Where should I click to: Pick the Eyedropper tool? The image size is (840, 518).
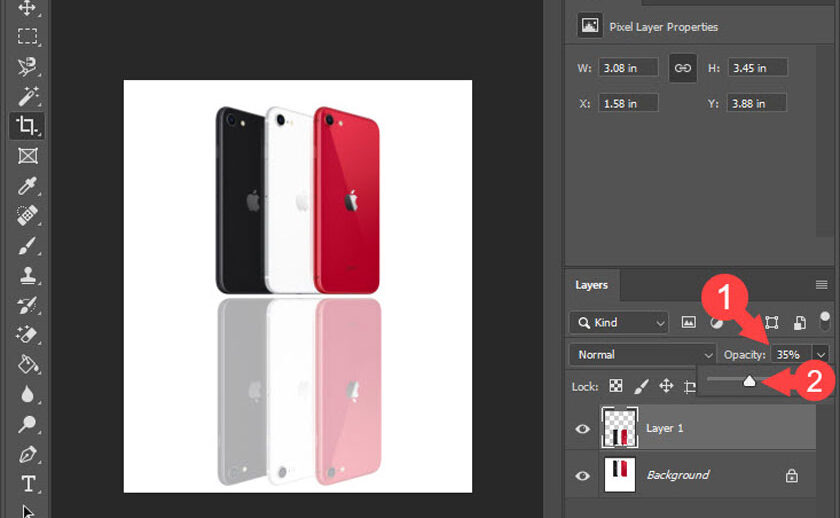click(x=27, y=185)
